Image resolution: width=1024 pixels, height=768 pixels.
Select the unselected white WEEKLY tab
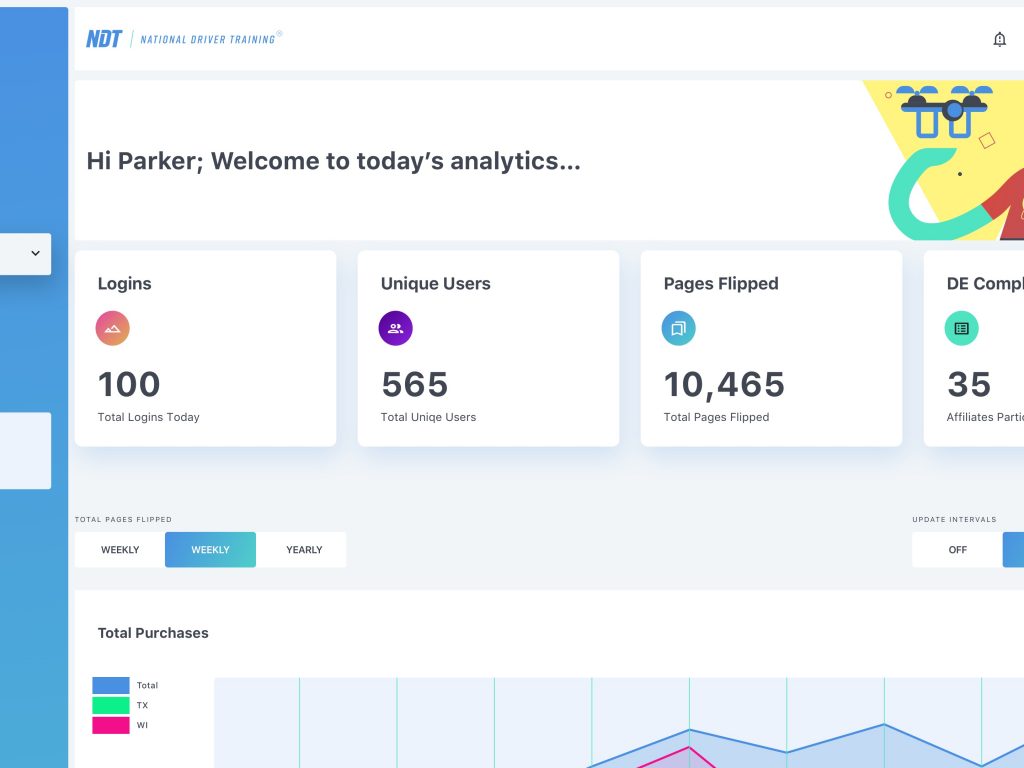(120, 550)
